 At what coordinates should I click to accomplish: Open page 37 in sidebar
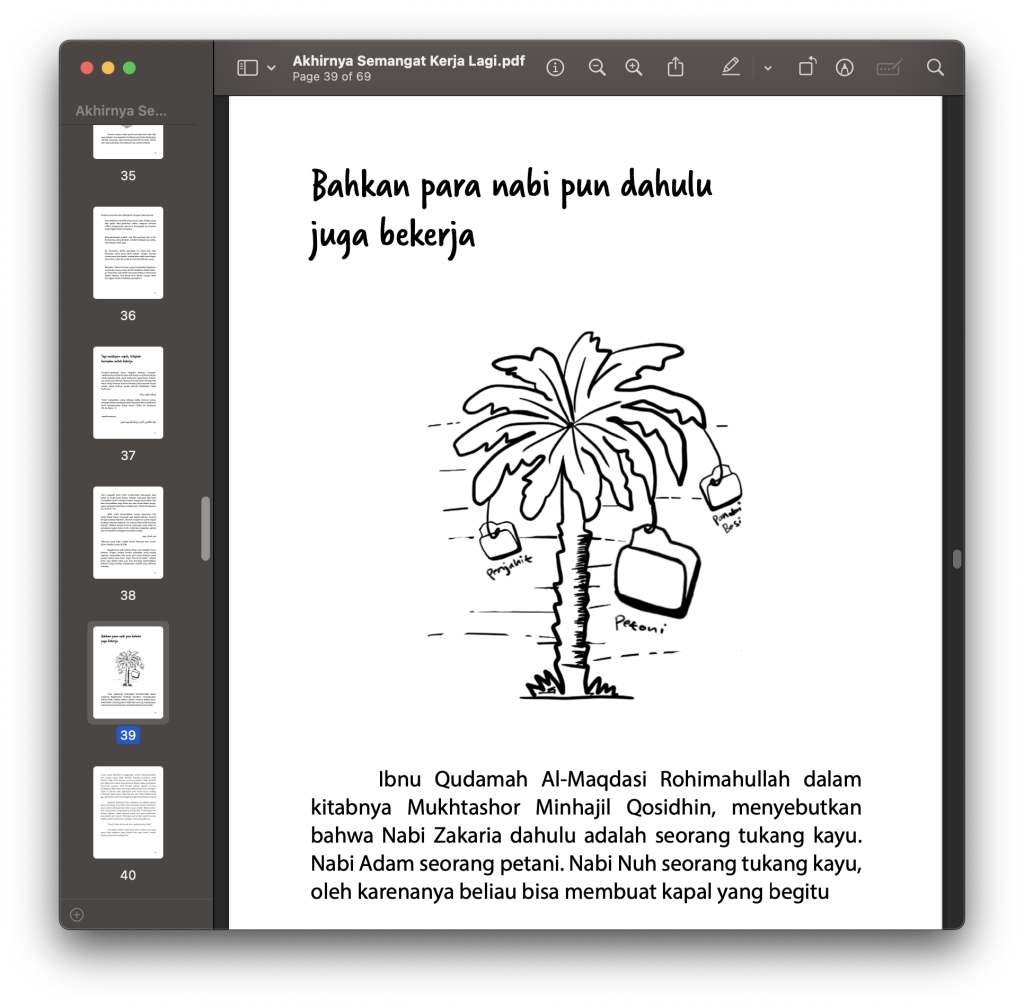coord(128,392)
